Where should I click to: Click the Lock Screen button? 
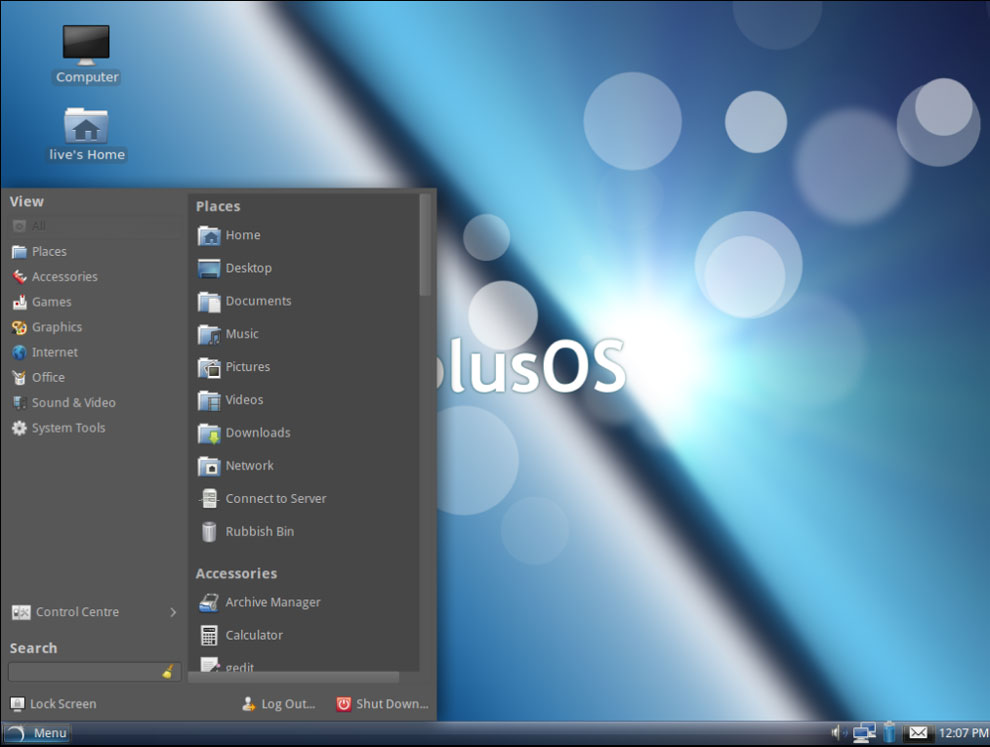(54, 703)
